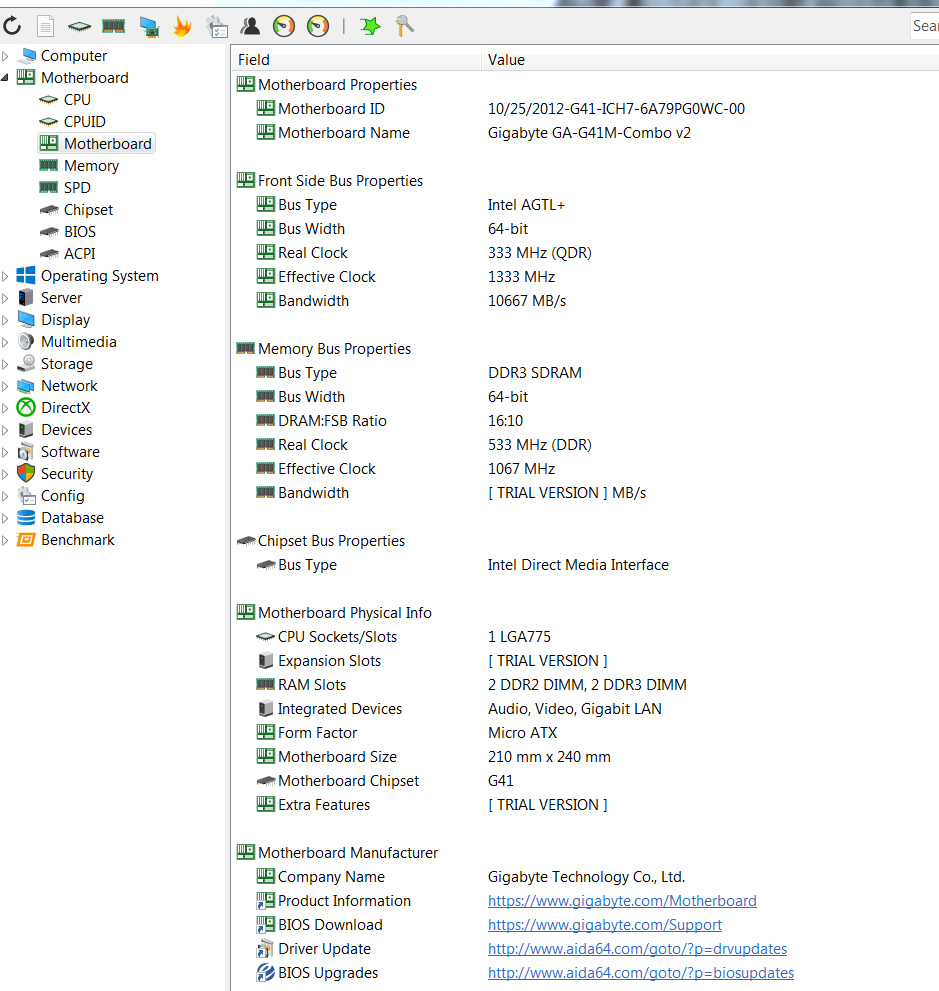Expand the Security tree node
Screen dimensions: 939x991
pos(5,475)
